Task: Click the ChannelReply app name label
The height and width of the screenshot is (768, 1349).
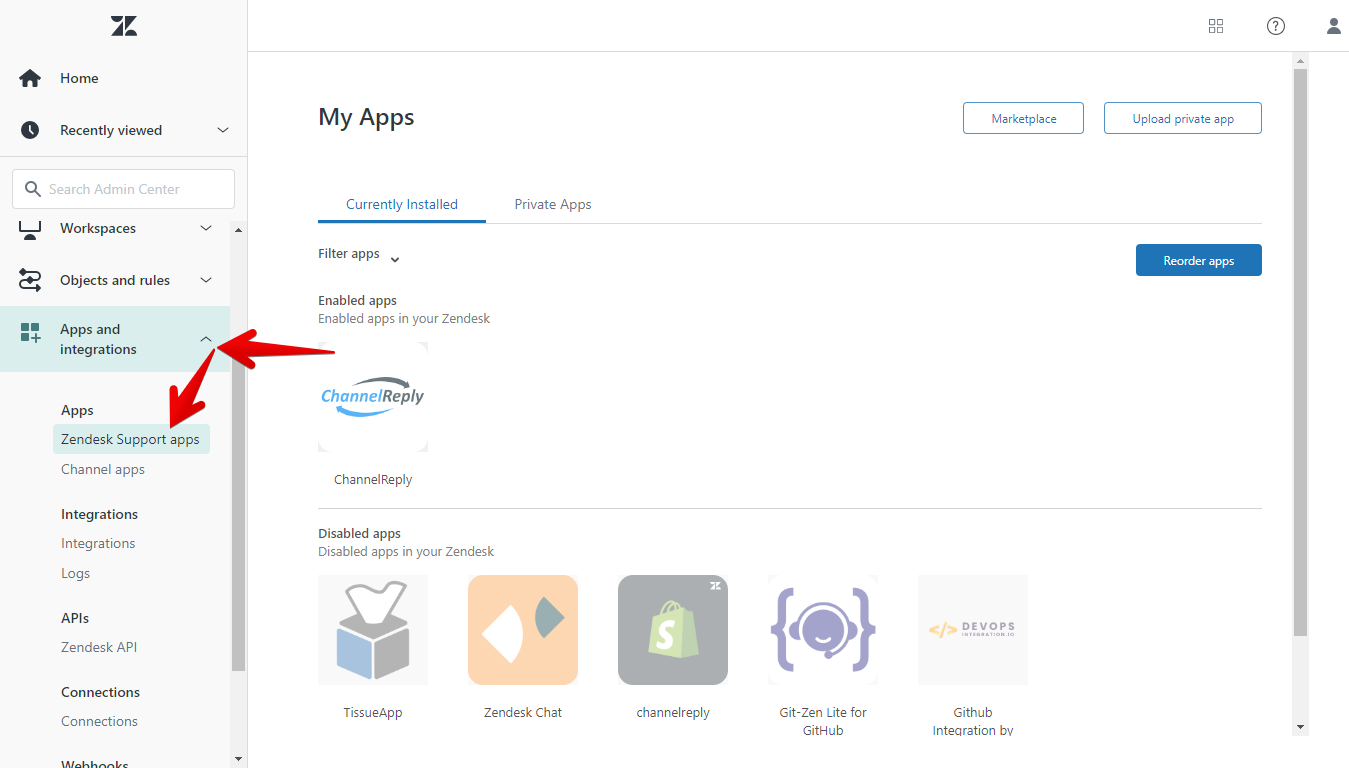Action: (373, 479)
